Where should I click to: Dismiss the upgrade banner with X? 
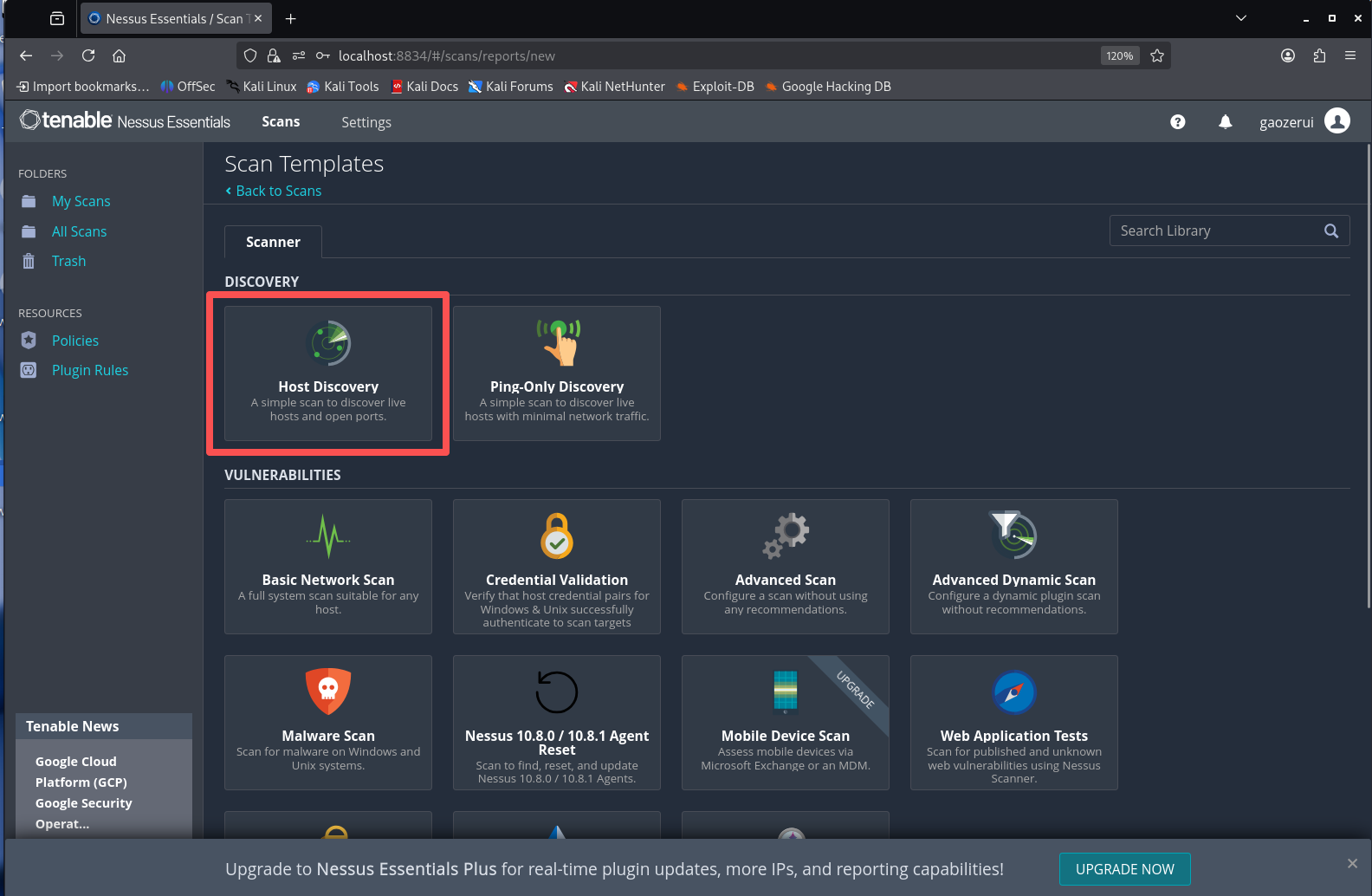tap(1352, 863)
